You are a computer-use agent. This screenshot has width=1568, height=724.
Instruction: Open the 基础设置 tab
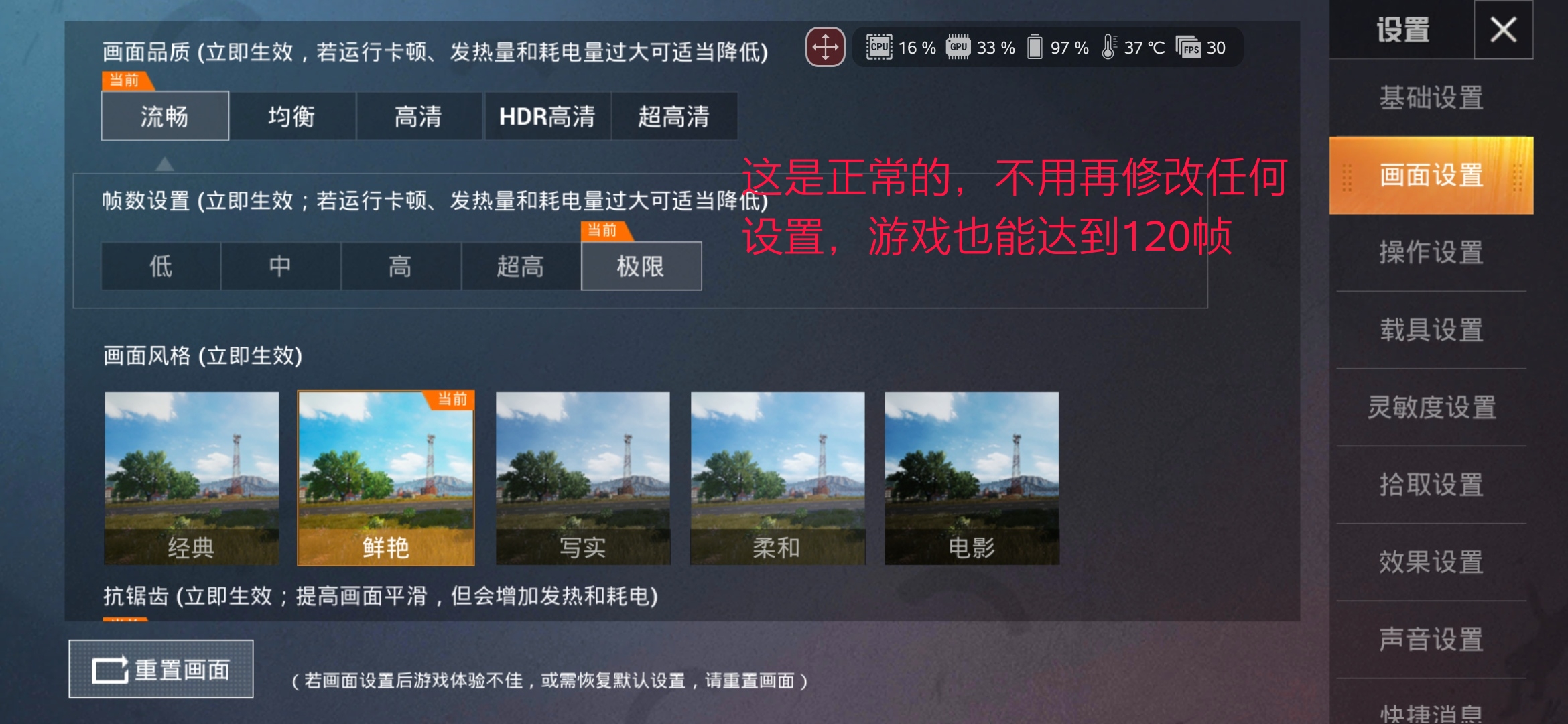[x=1431, y=98]
